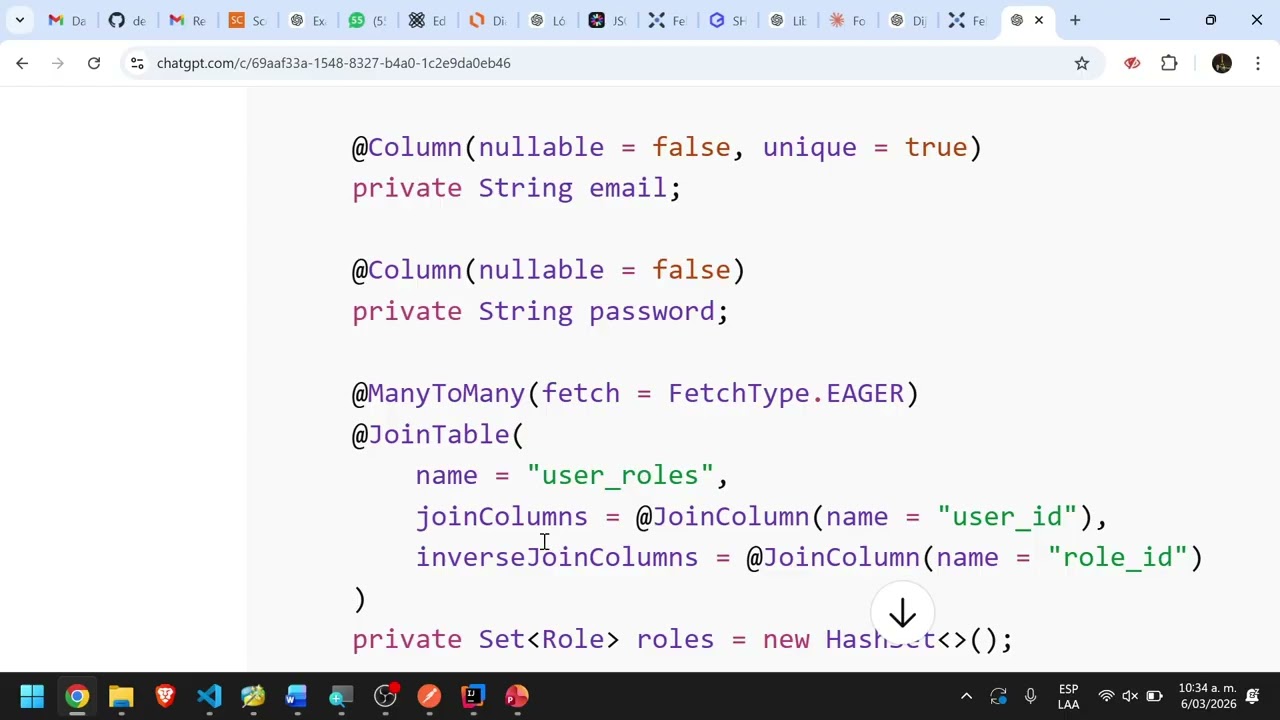Switch to the 'JS' browser tab
Viewport: 1280px width, 720px height.
606,20
